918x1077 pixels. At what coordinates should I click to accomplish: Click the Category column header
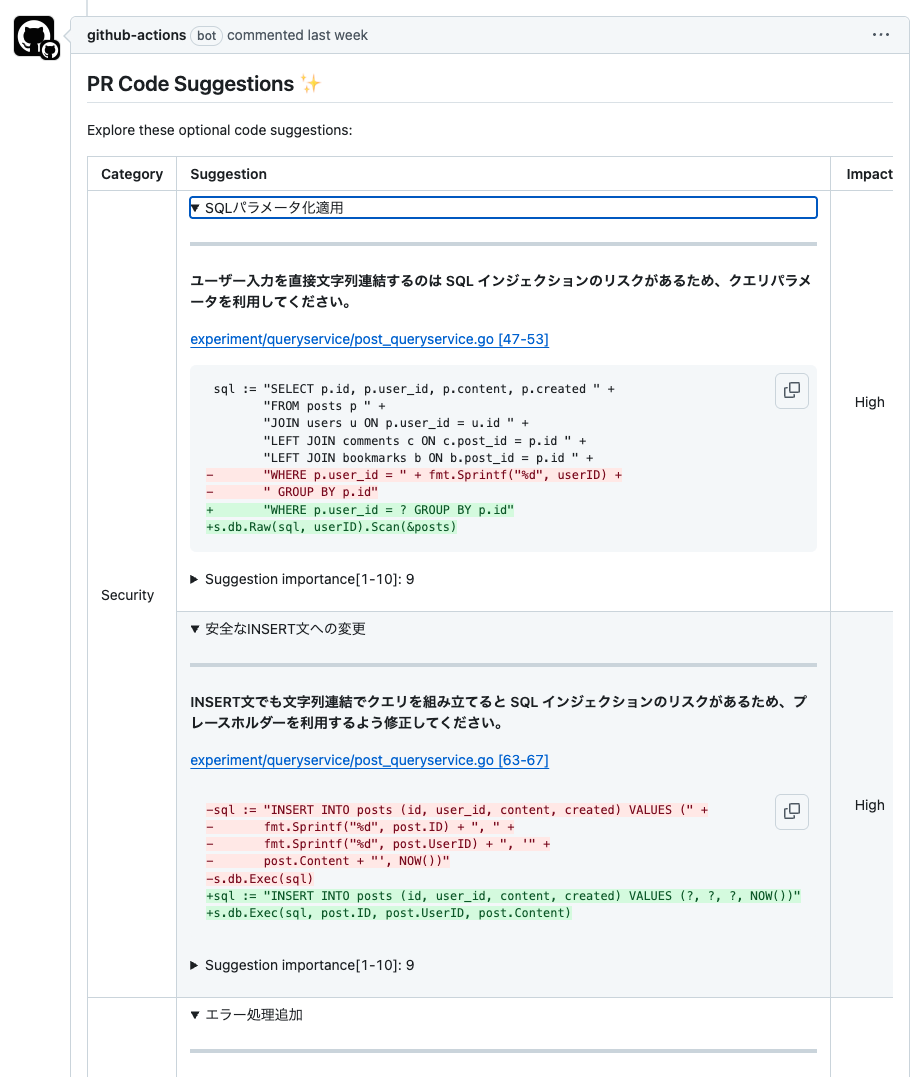click(131, 174)
